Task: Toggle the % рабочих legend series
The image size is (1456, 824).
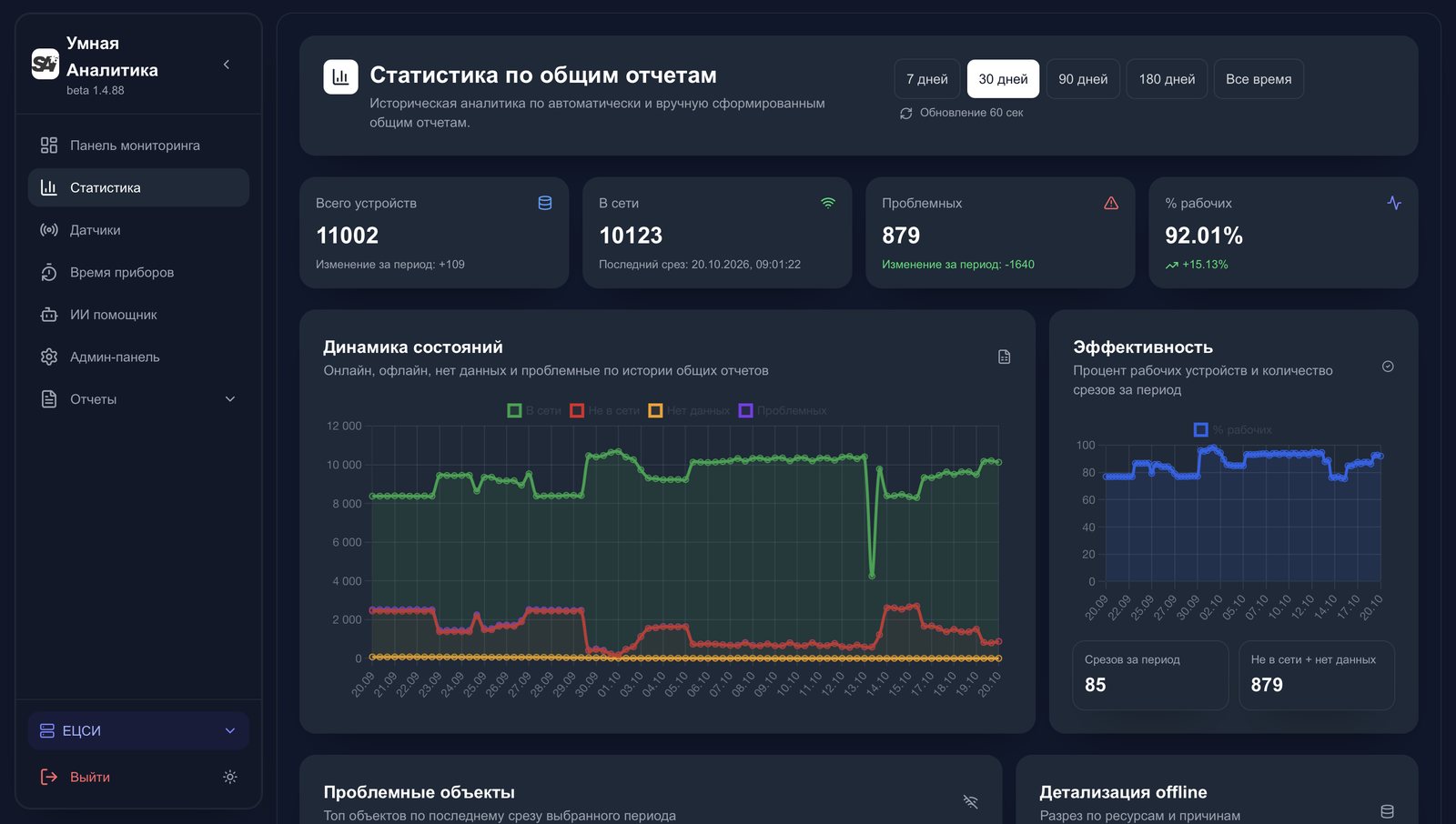Action: (1233, 429)
